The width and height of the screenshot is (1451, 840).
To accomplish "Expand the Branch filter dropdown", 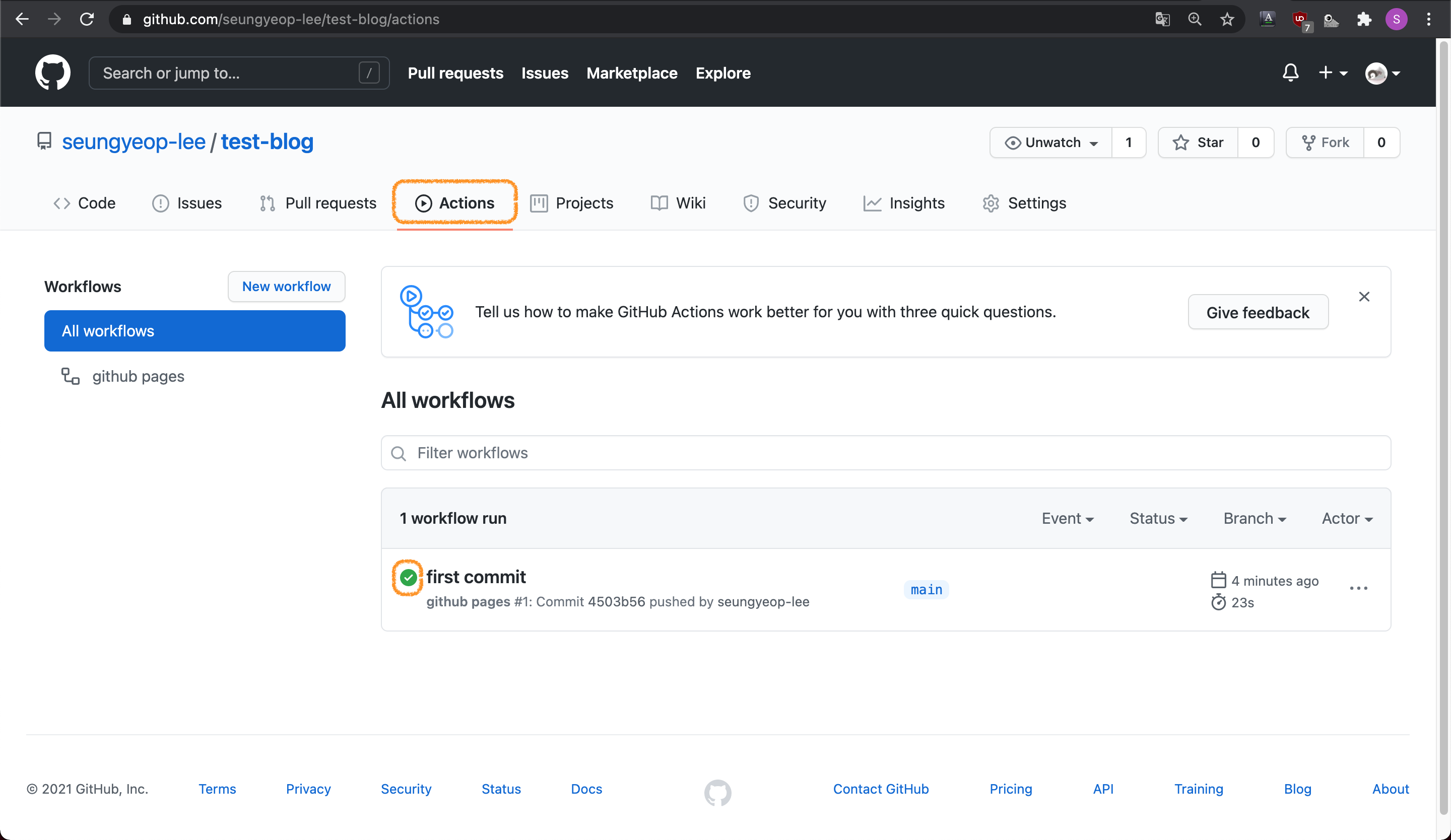I will pos(1254,518).
